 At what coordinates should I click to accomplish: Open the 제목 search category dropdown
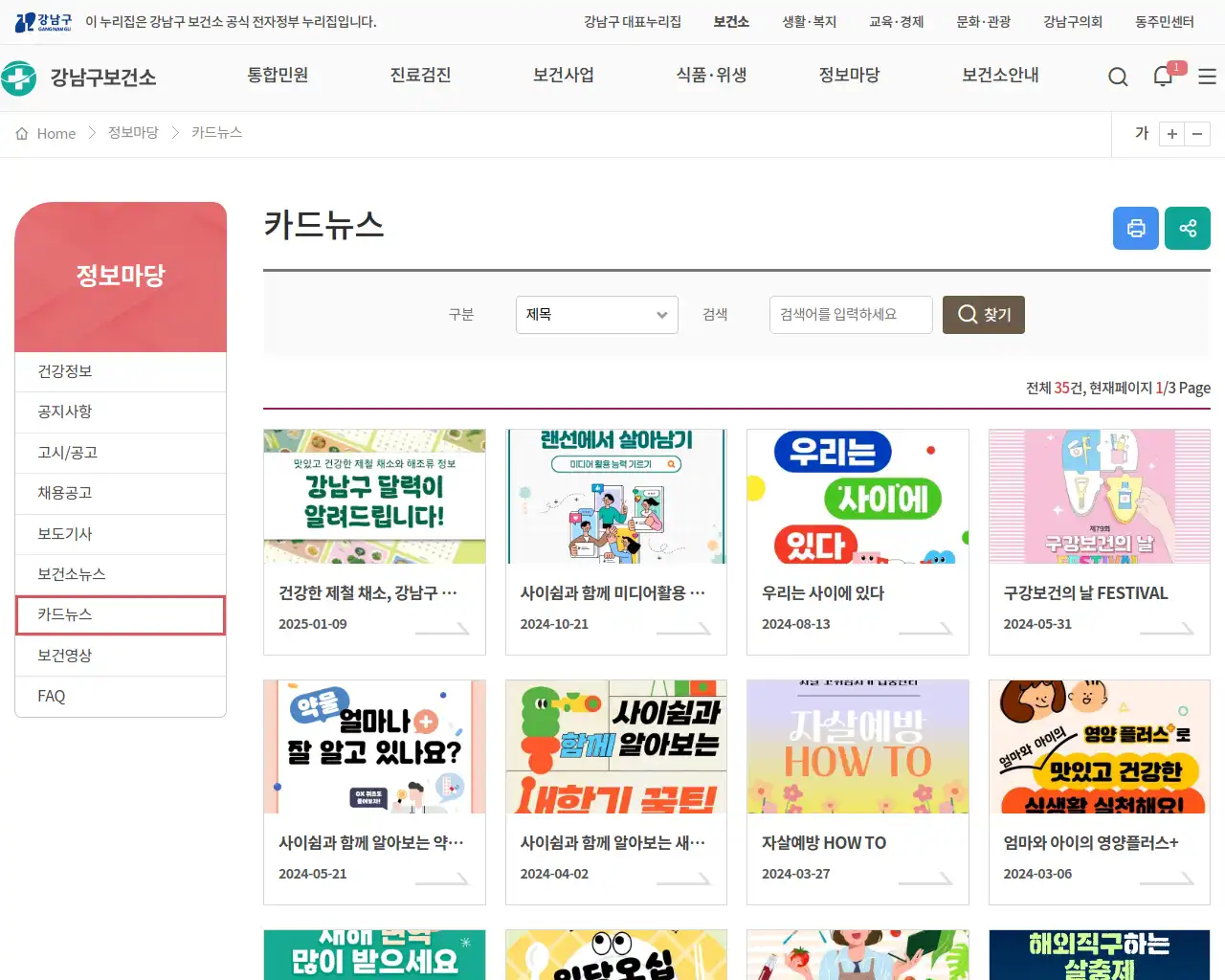coord(596,315)
